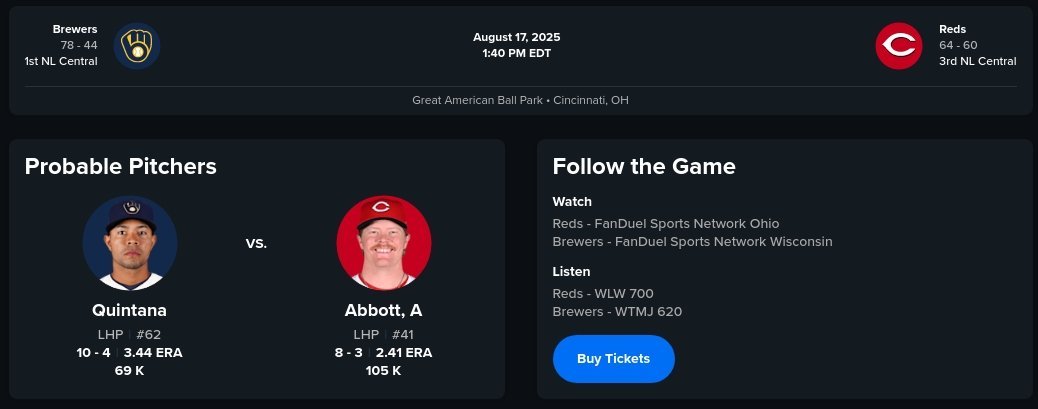The width and height of the screenshot is (1038, 409).
Task: Select the Reds WLW 700 radio listing
Action: 602,293
